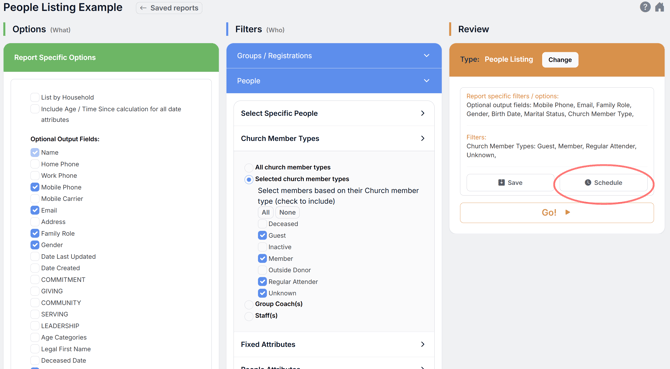Viewport: 670px width, 369px height.
Task: Uncheck the Mobile Phone output field
Action: pyautogui.click(x=35, y=187)
